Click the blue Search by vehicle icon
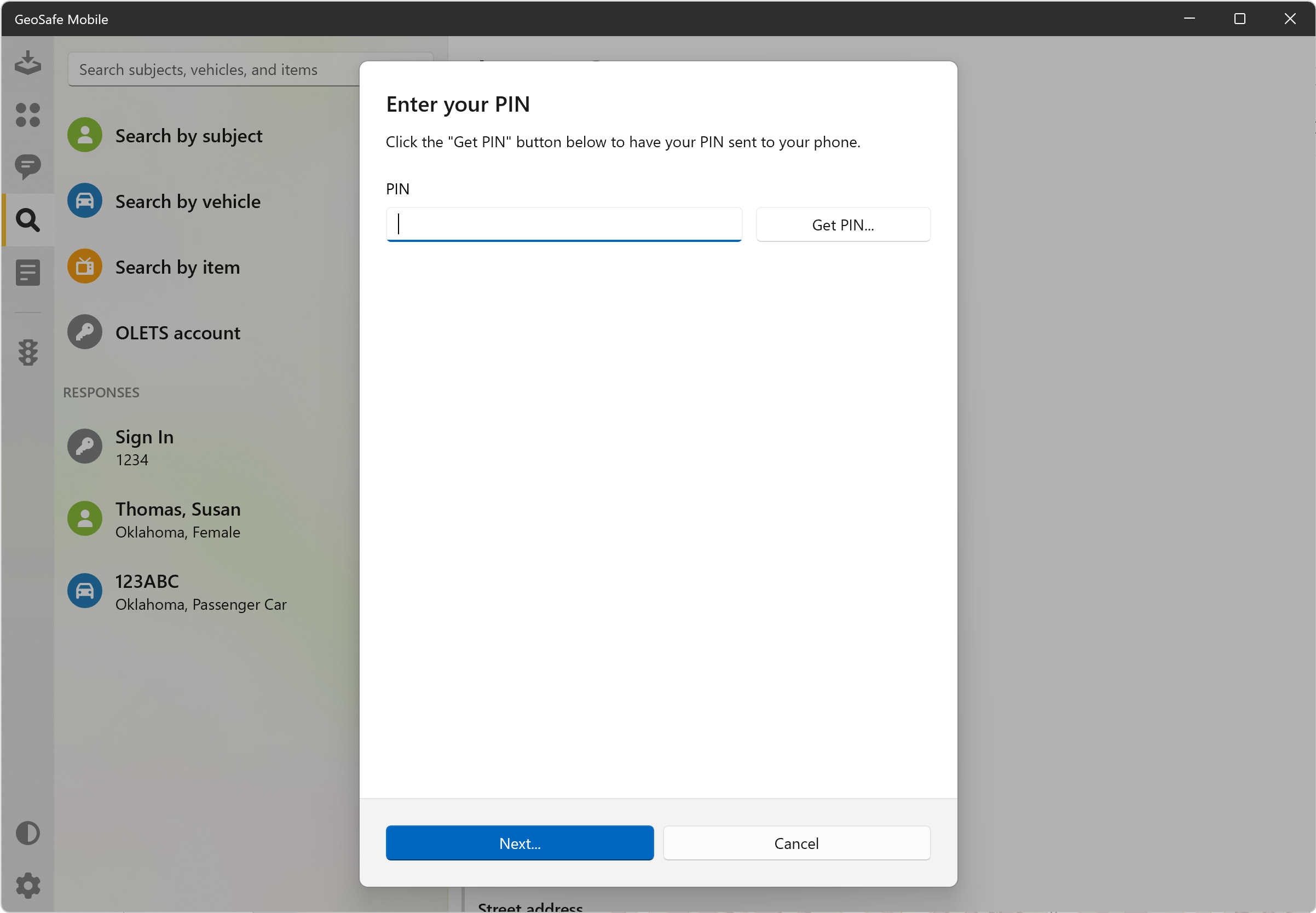The image size is (1316, 913). coord(85,201)
